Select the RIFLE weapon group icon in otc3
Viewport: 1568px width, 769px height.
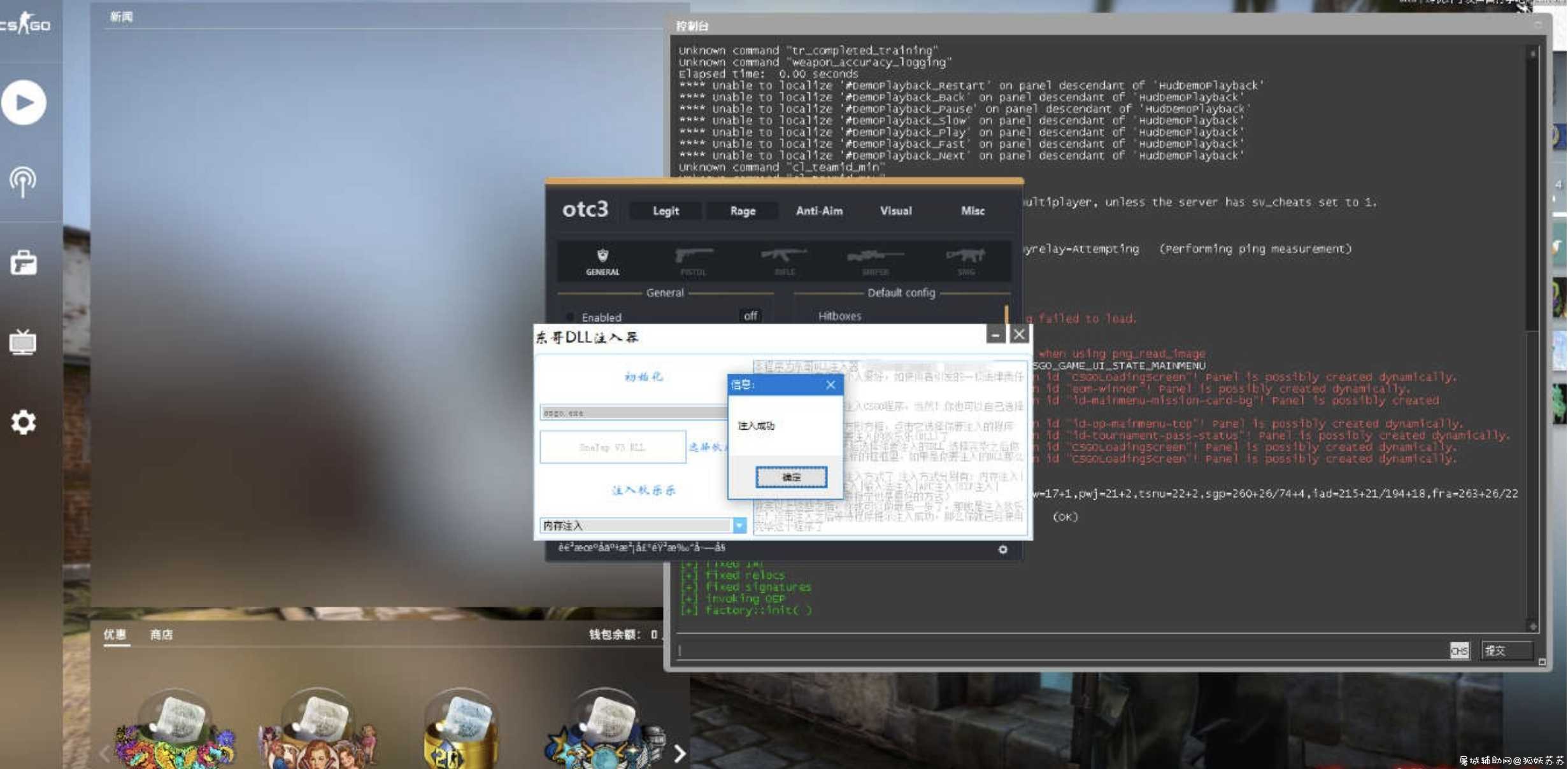784,262
